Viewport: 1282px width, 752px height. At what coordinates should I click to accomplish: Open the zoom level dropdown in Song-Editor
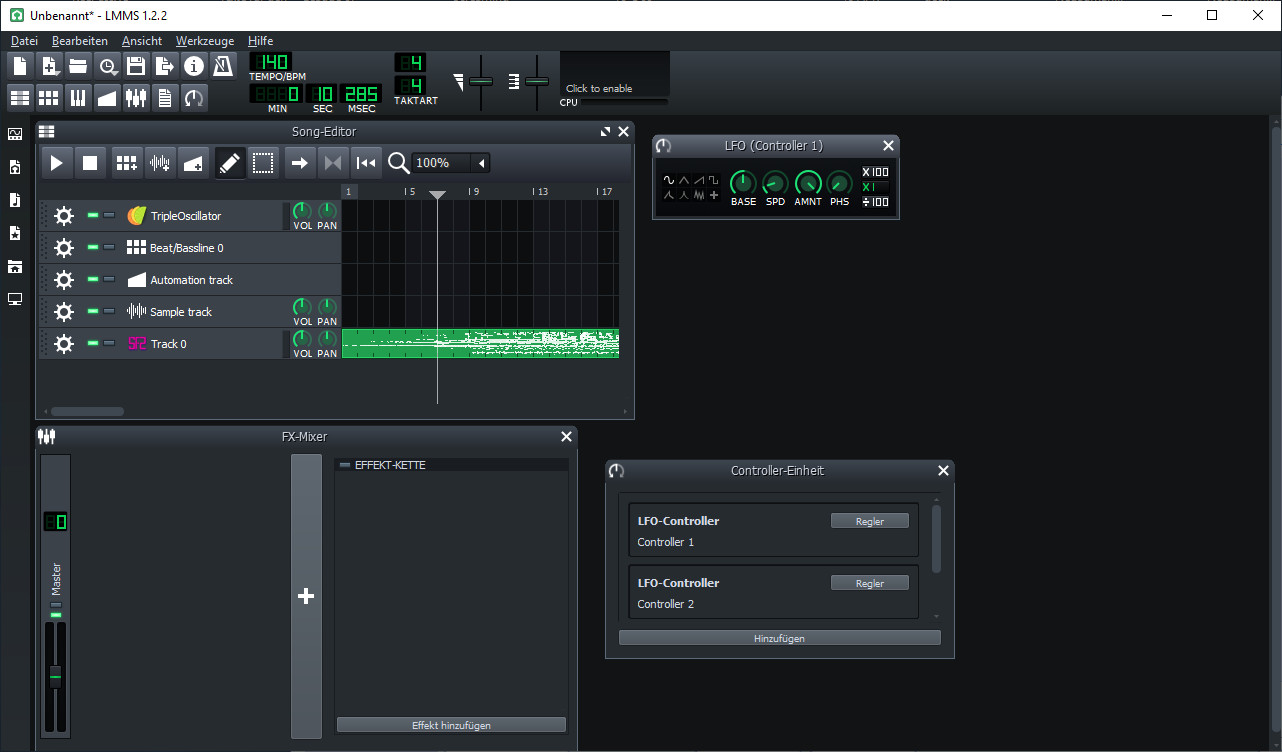[479, 162]
